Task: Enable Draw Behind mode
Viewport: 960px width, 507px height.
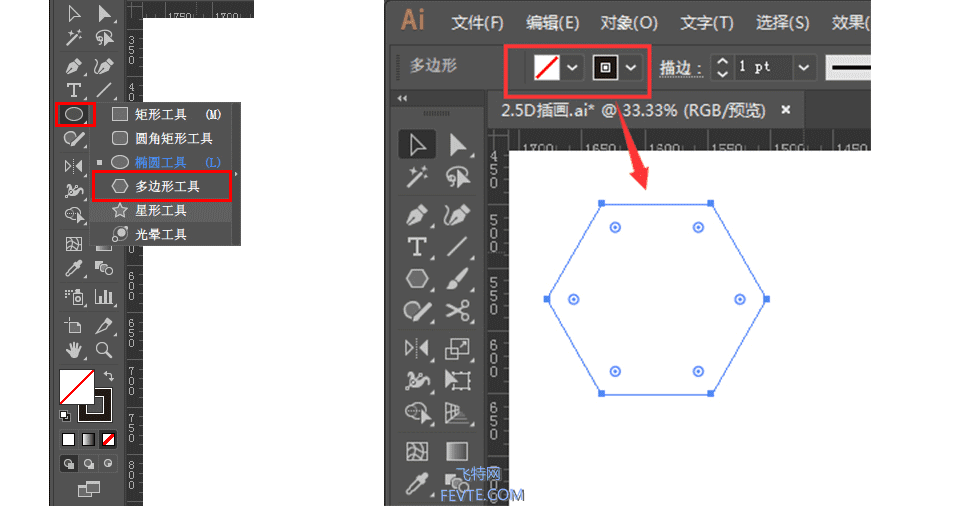Action: point(89,464)
